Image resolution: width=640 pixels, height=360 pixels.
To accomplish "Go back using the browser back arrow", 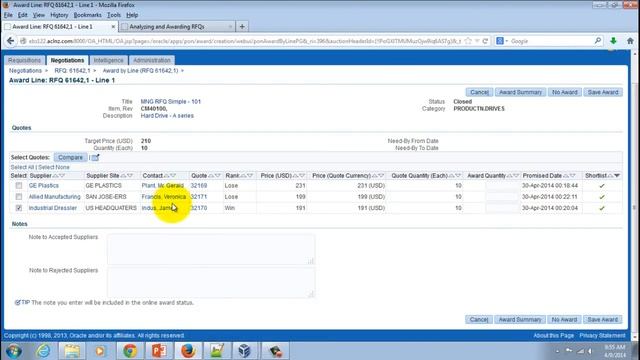I will (x=11, y=41).
